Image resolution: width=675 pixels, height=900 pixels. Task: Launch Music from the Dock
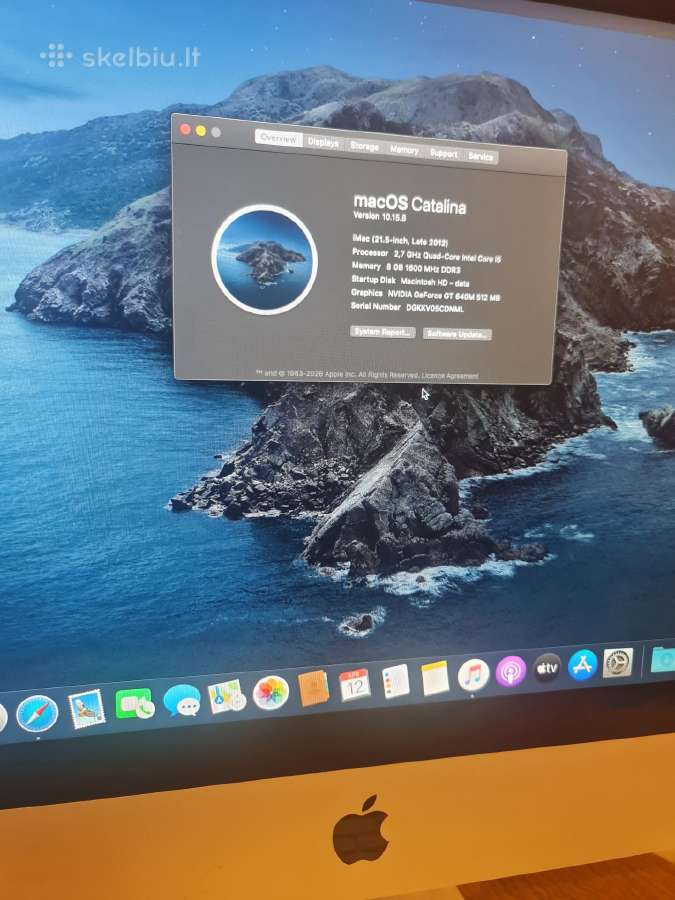474,674
